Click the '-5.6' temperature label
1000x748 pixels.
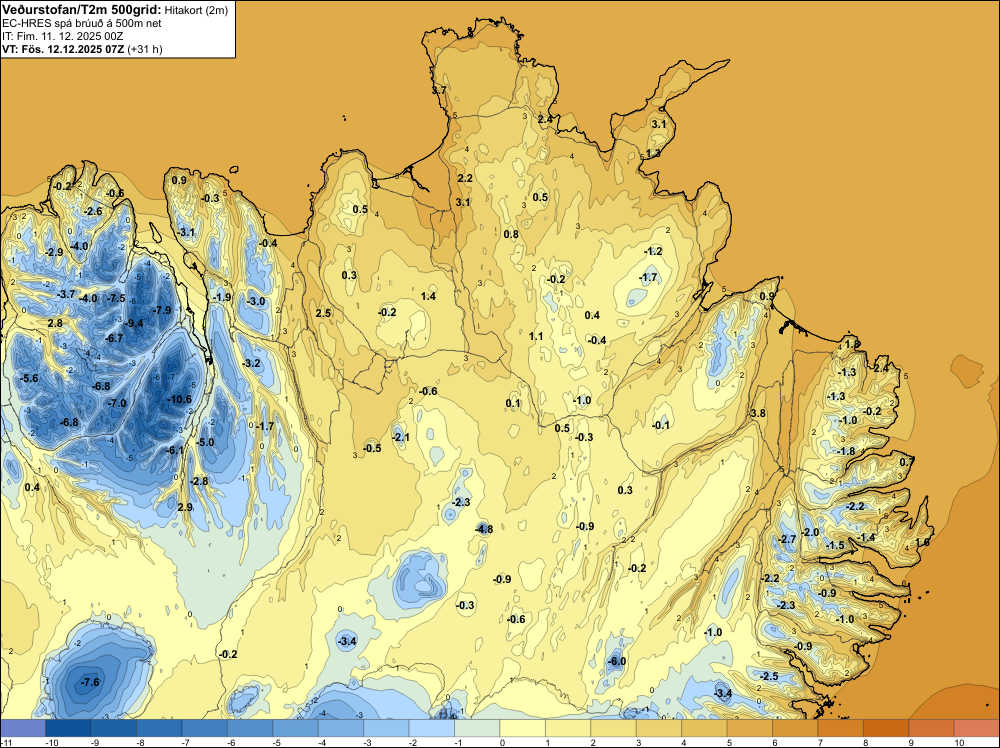[x=29, y=378]
